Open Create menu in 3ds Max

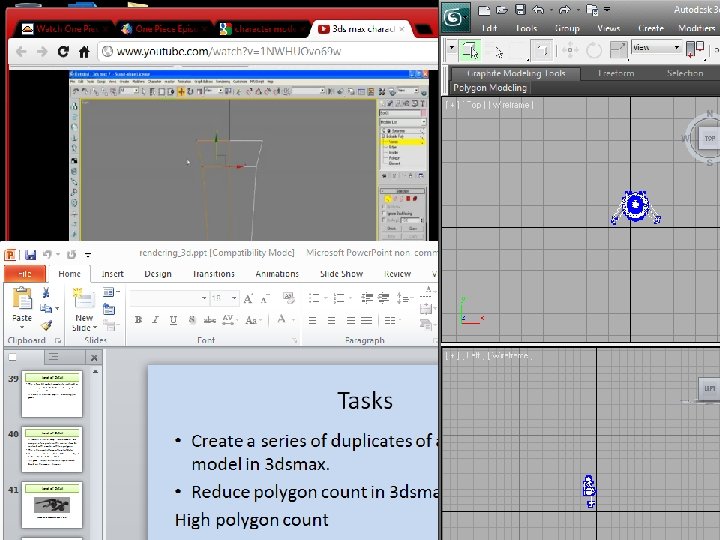651,28
